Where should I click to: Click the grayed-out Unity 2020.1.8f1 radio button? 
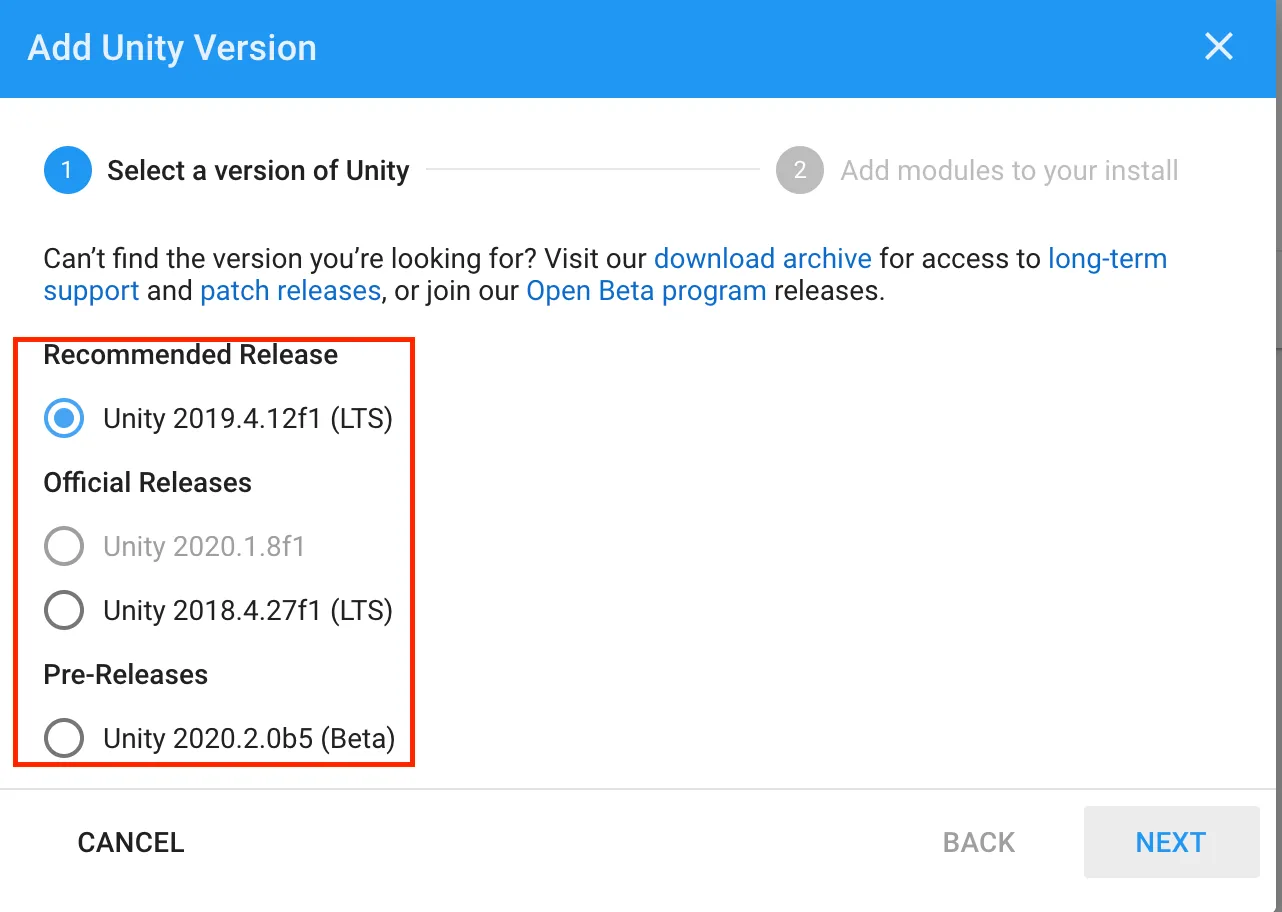pos(63,546)
